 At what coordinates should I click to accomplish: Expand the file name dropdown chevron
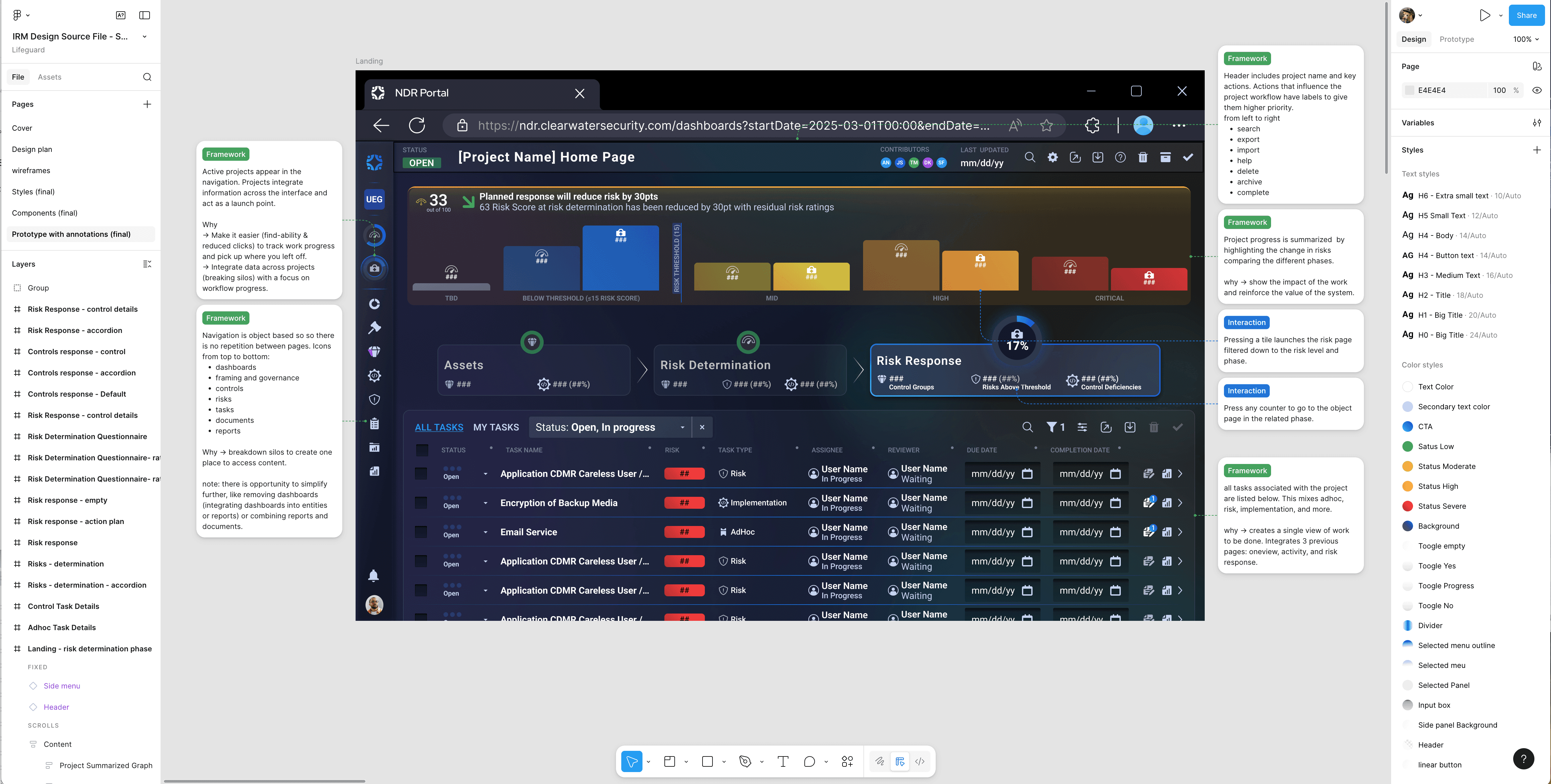pos(145,37)
